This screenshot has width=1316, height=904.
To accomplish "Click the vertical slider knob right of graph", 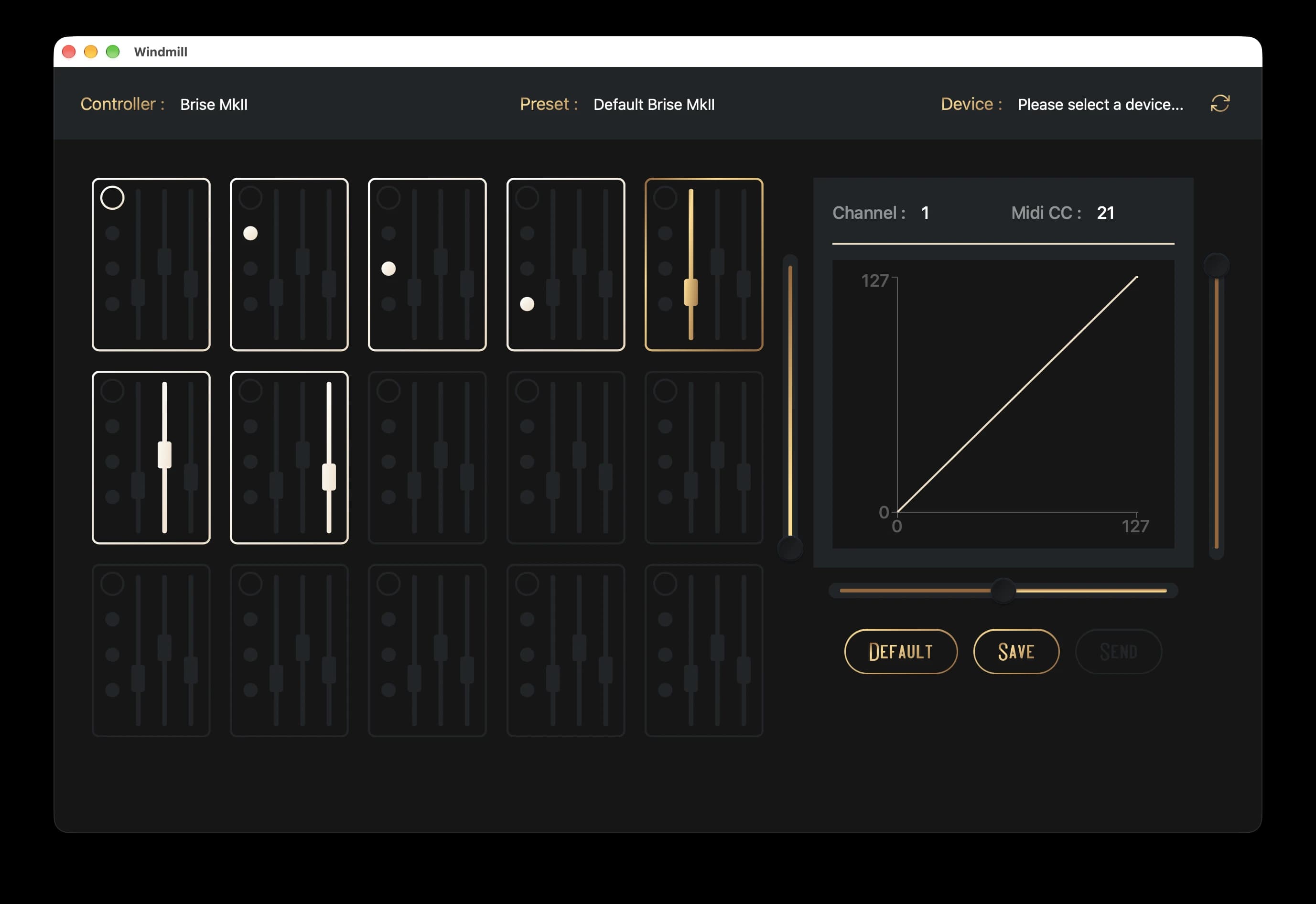I will click(1216, 265).
